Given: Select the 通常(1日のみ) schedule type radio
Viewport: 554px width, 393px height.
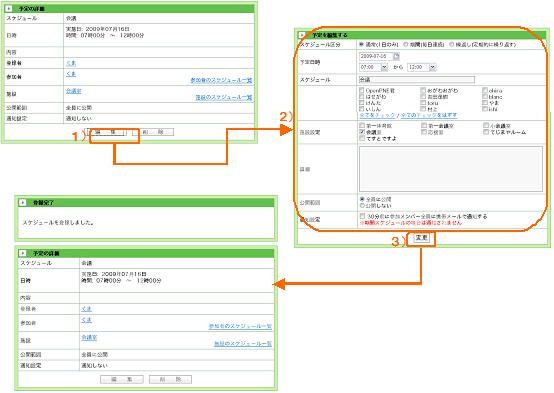Looking at the screenshot, I should 361,45.
